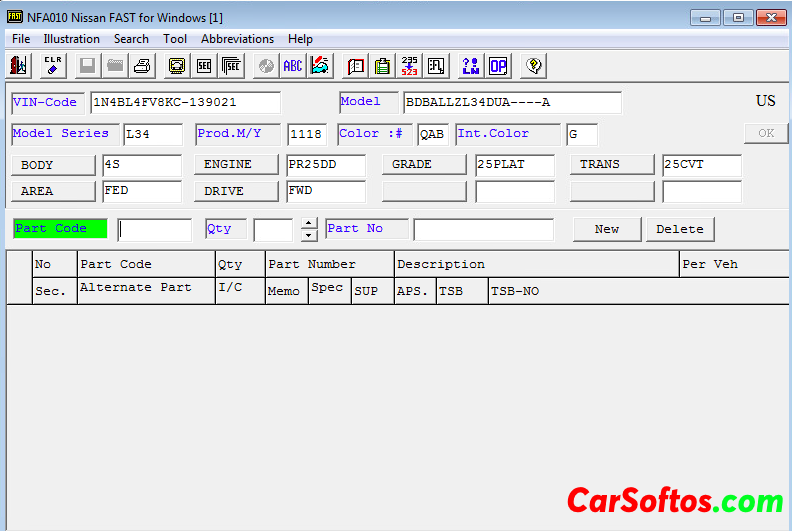Screen dimensions: 792x531
Task: Click the help question mark icon
Action: pyautogui.click(x=533, y=66)
